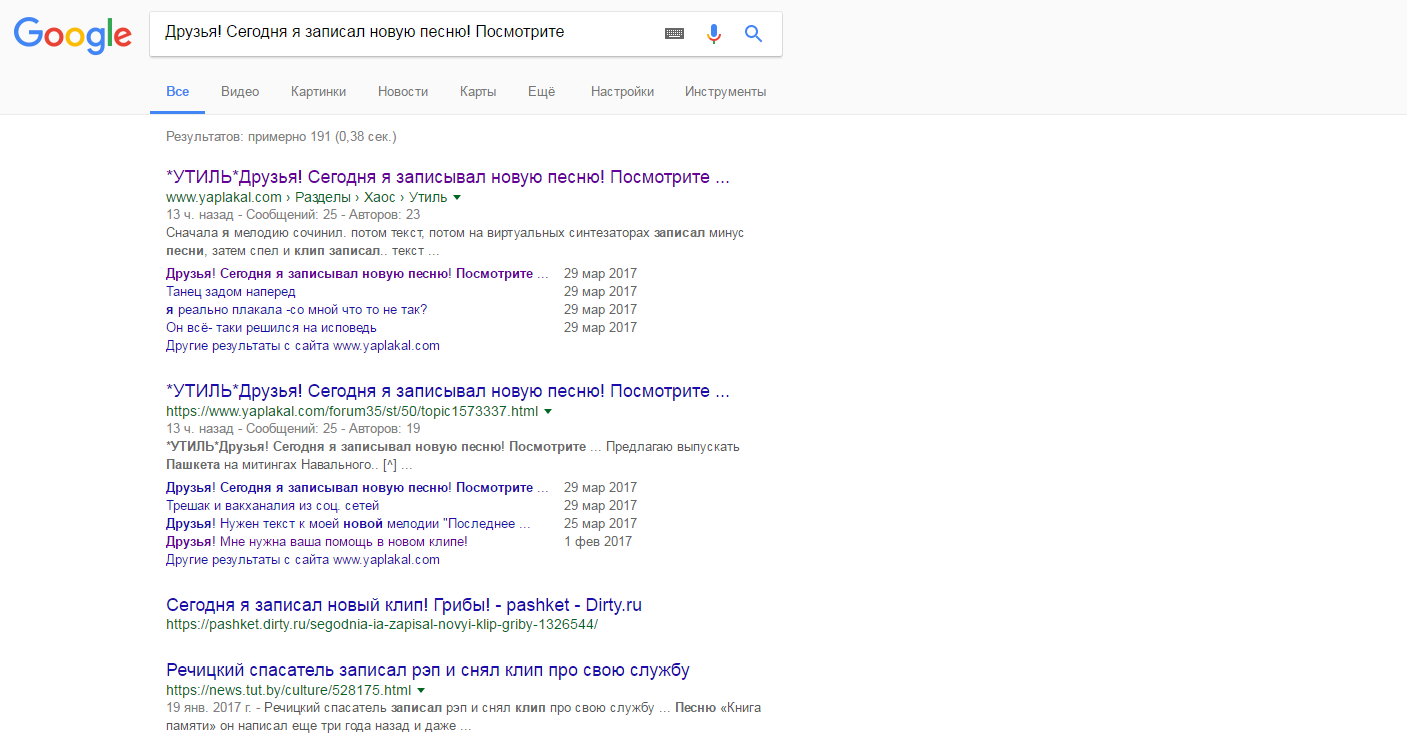The width and height of the screenshot is (1407, 748).
Task: Expand the arrow after news.tut.by URL
Action: pos(421,690)
